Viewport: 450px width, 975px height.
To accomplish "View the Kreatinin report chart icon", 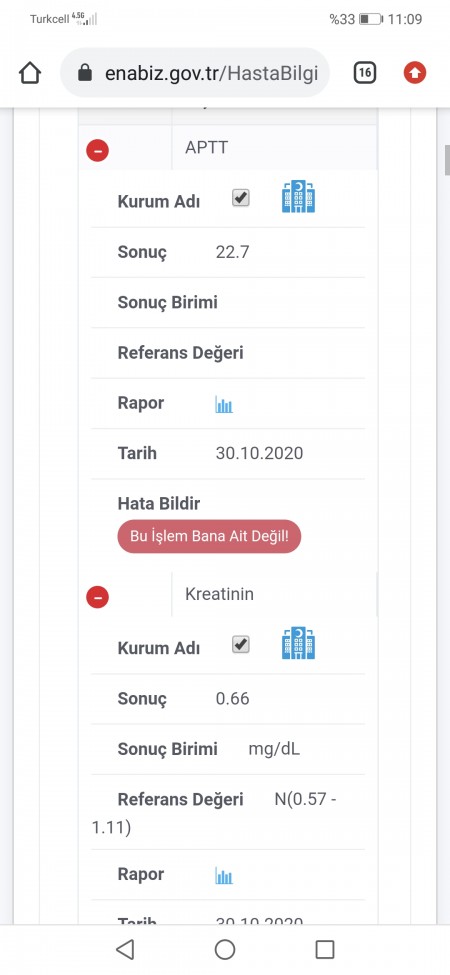I will click(224, 876).
